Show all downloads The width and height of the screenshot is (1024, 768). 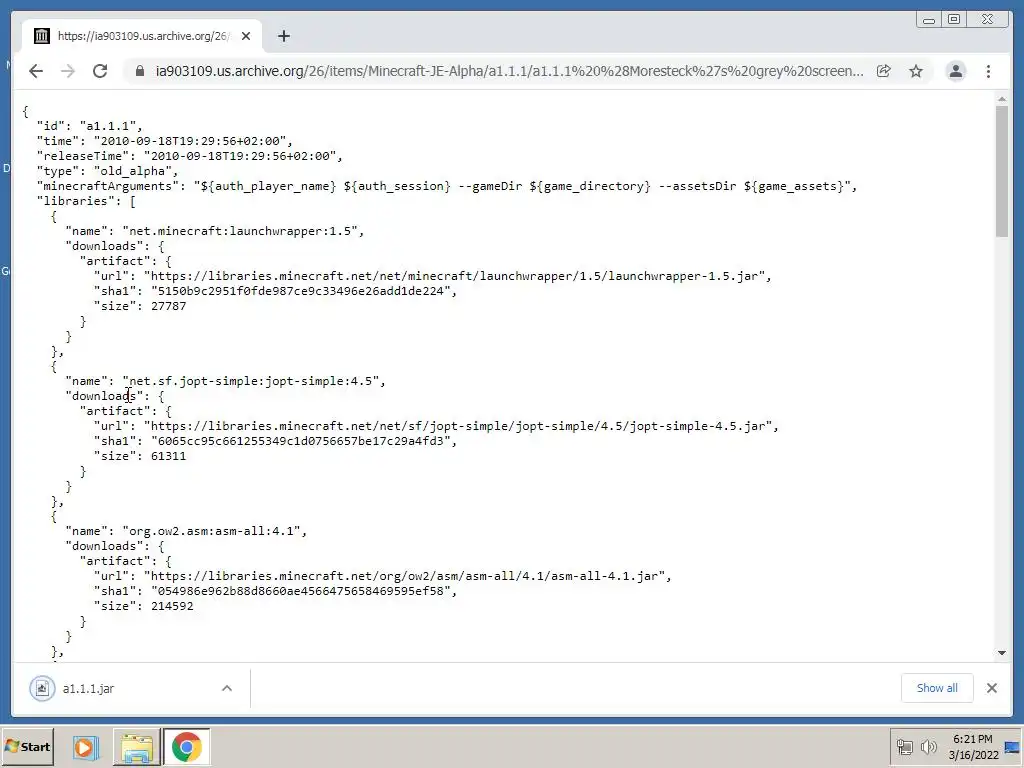click(937, 688)
